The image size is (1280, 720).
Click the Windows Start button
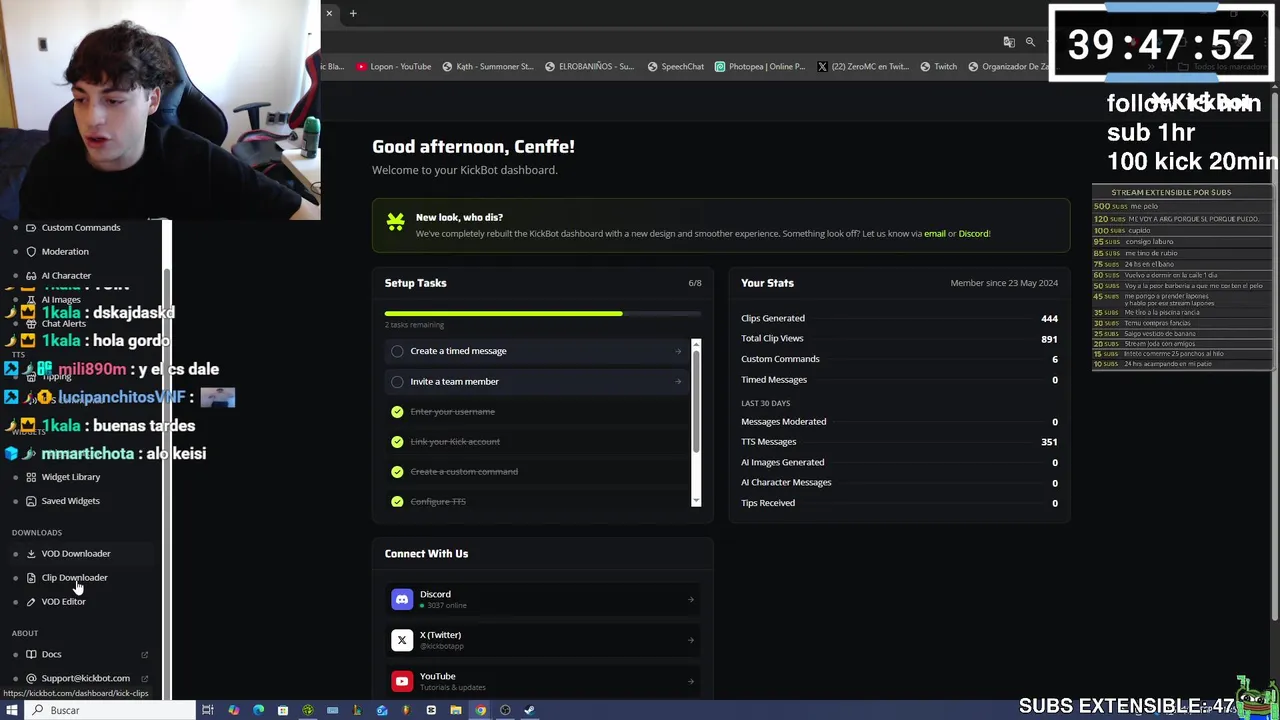coord(12,710)
